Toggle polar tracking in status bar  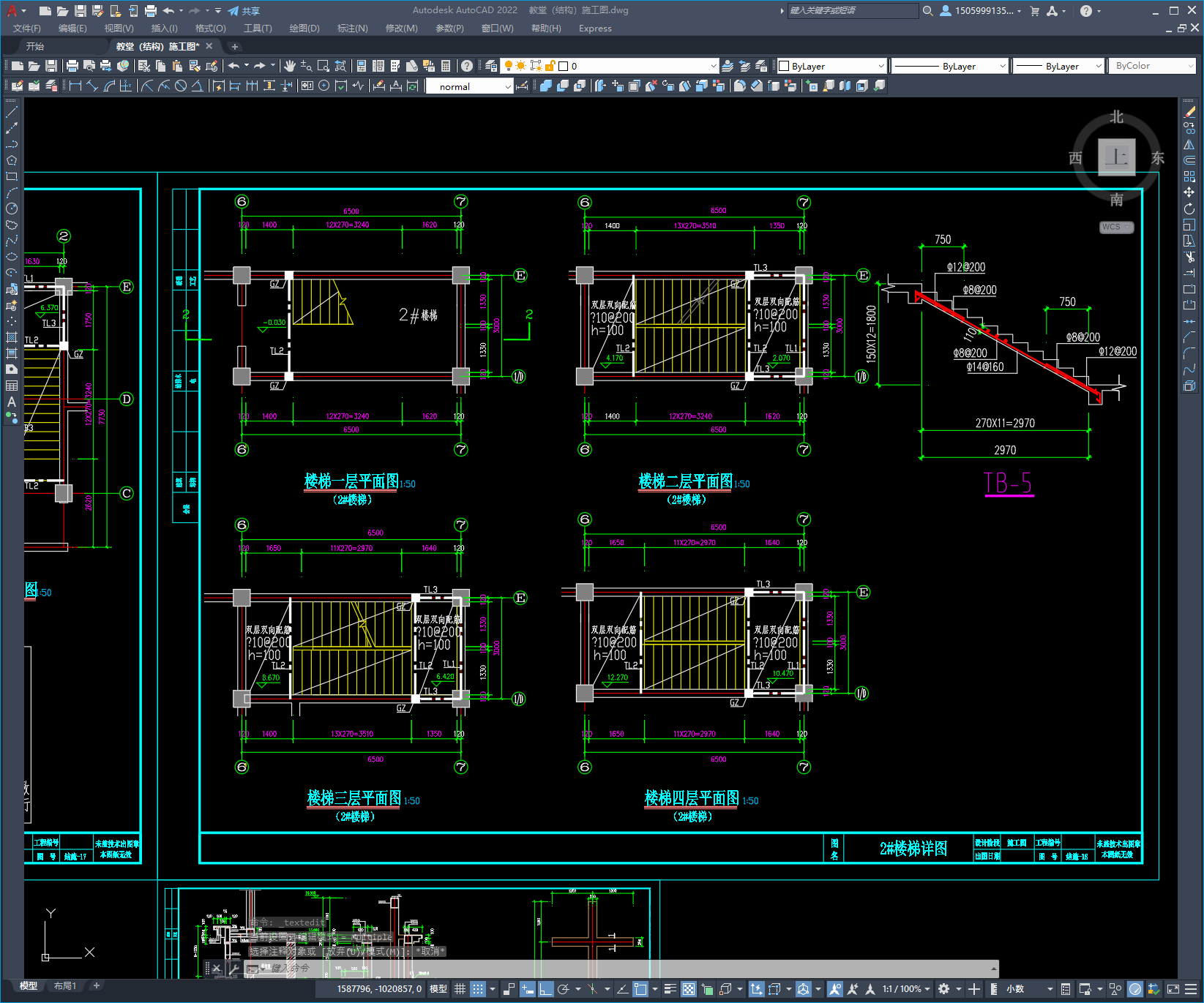[564, 989]
